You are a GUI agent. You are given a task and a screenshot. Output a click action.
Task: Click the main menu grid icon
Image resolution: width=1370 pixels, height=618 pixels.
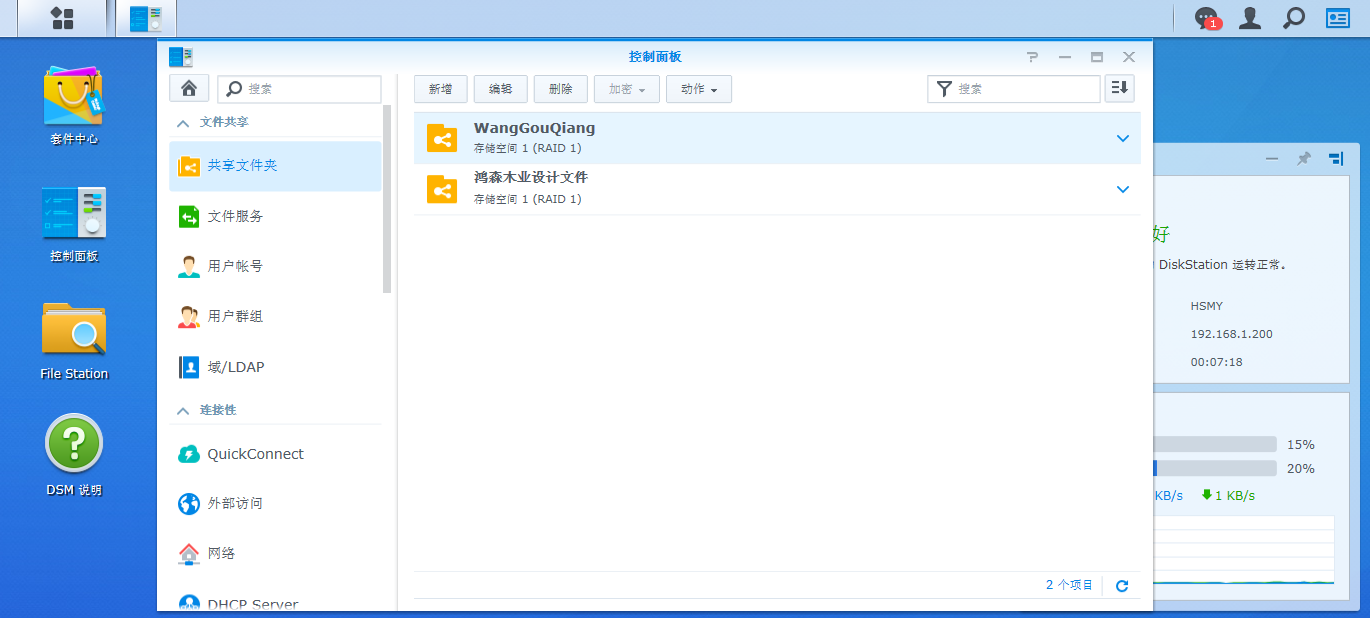point(62,18)
